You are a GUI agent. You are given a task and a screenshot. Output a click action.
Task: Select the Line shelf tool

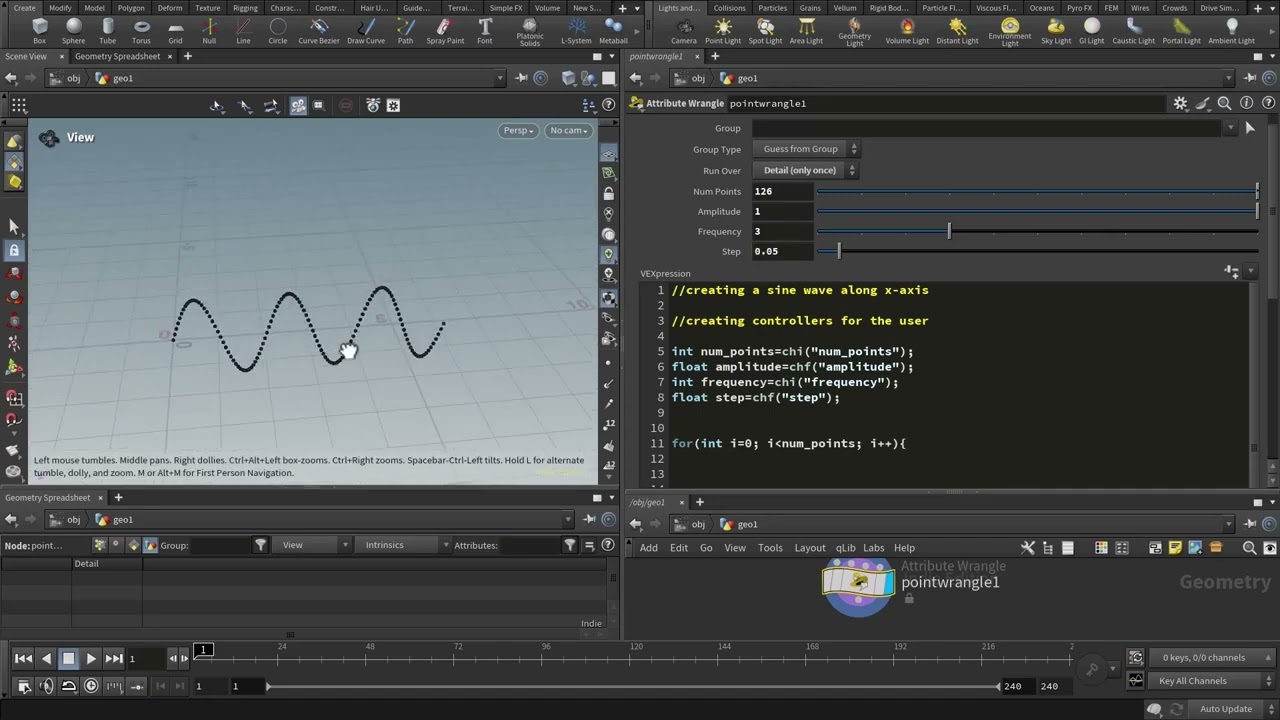243,31
